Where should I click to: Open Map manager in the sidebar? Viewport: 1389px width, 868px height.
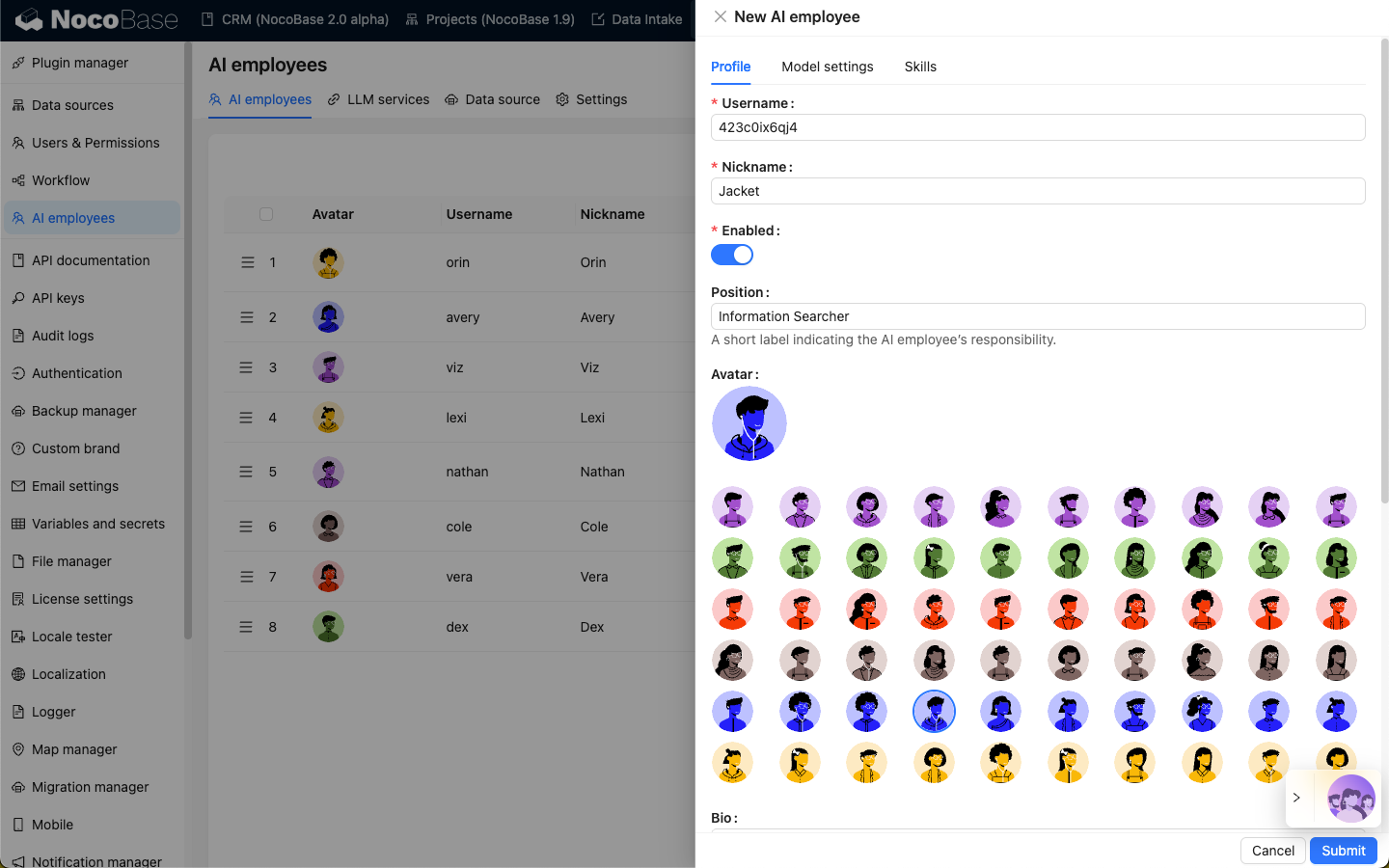click(74, 749)
